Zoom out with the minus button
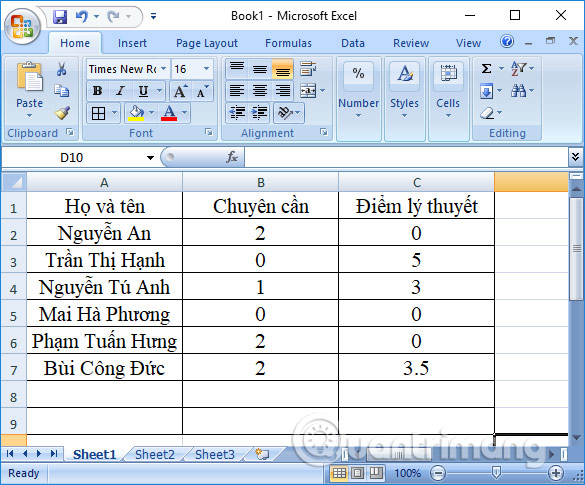 438,473
